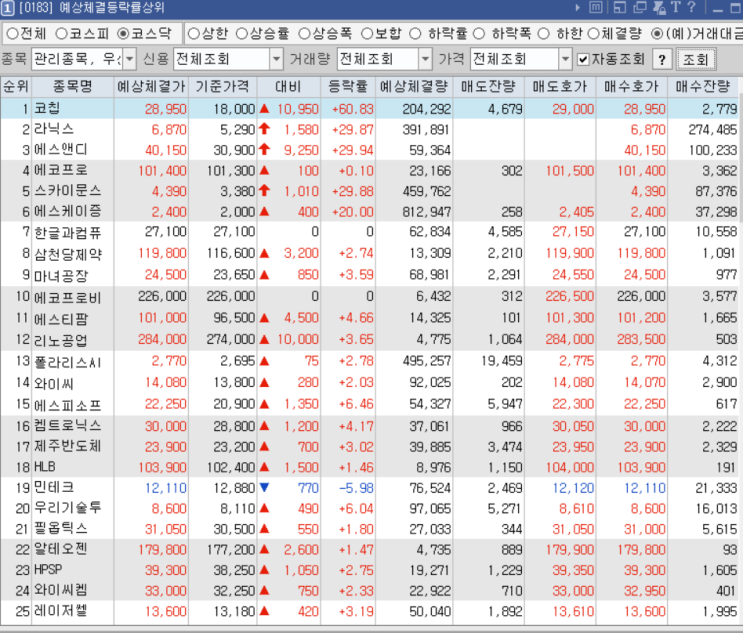Select stock HPSP in row 23
The width and height of the screenshot is (743, 633).
[x=48, y=570]
